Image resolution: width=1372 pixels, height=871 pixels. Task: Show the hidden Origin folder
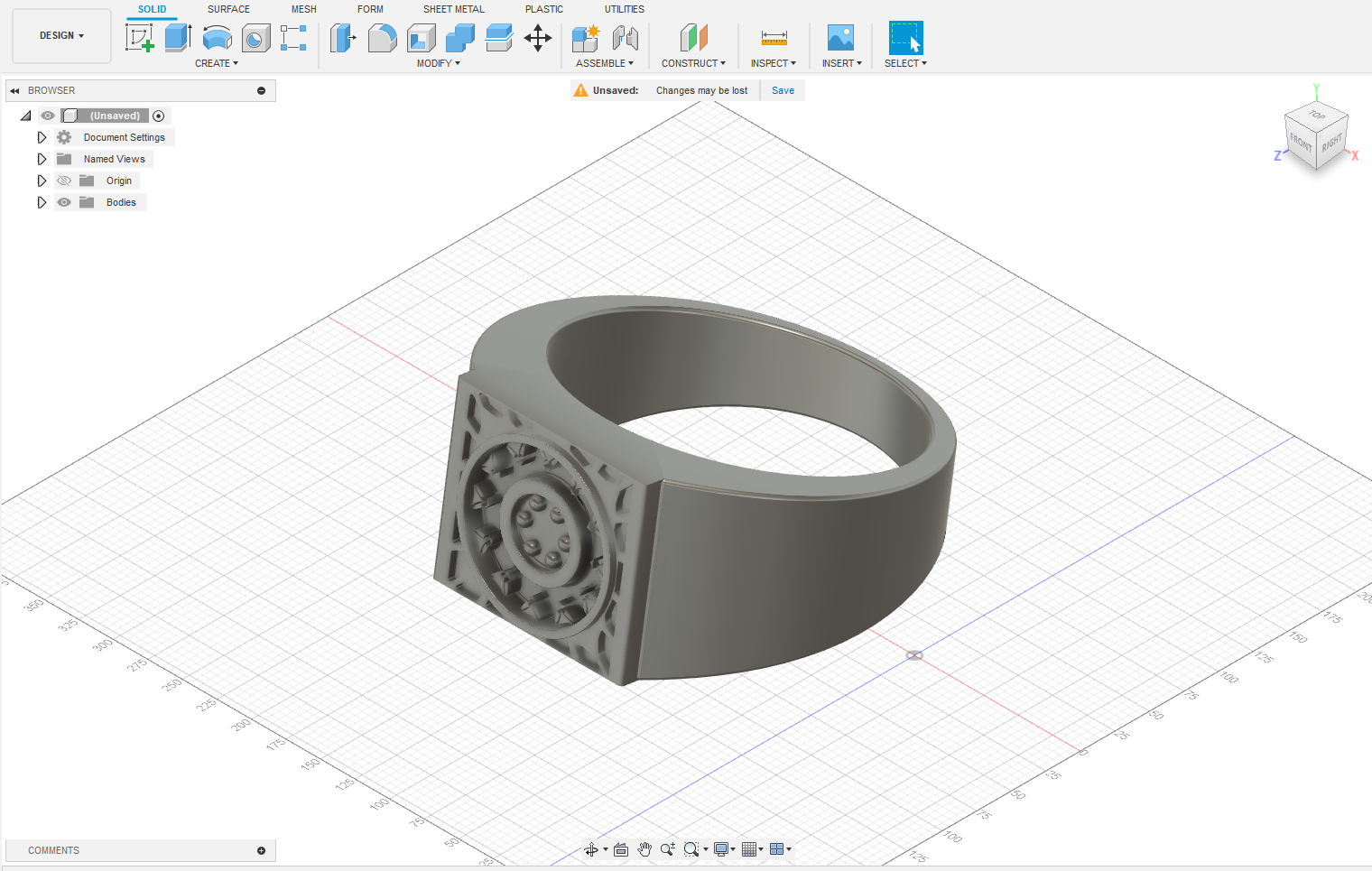pos(64,181)
